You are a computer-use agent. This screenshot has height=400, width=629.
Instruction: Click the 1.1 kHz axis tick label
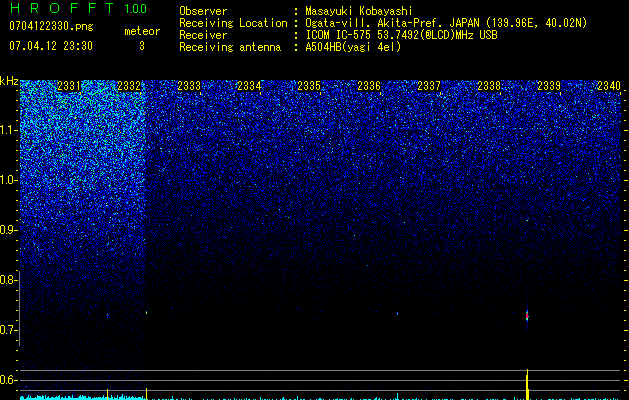click(x=8, y=130)
